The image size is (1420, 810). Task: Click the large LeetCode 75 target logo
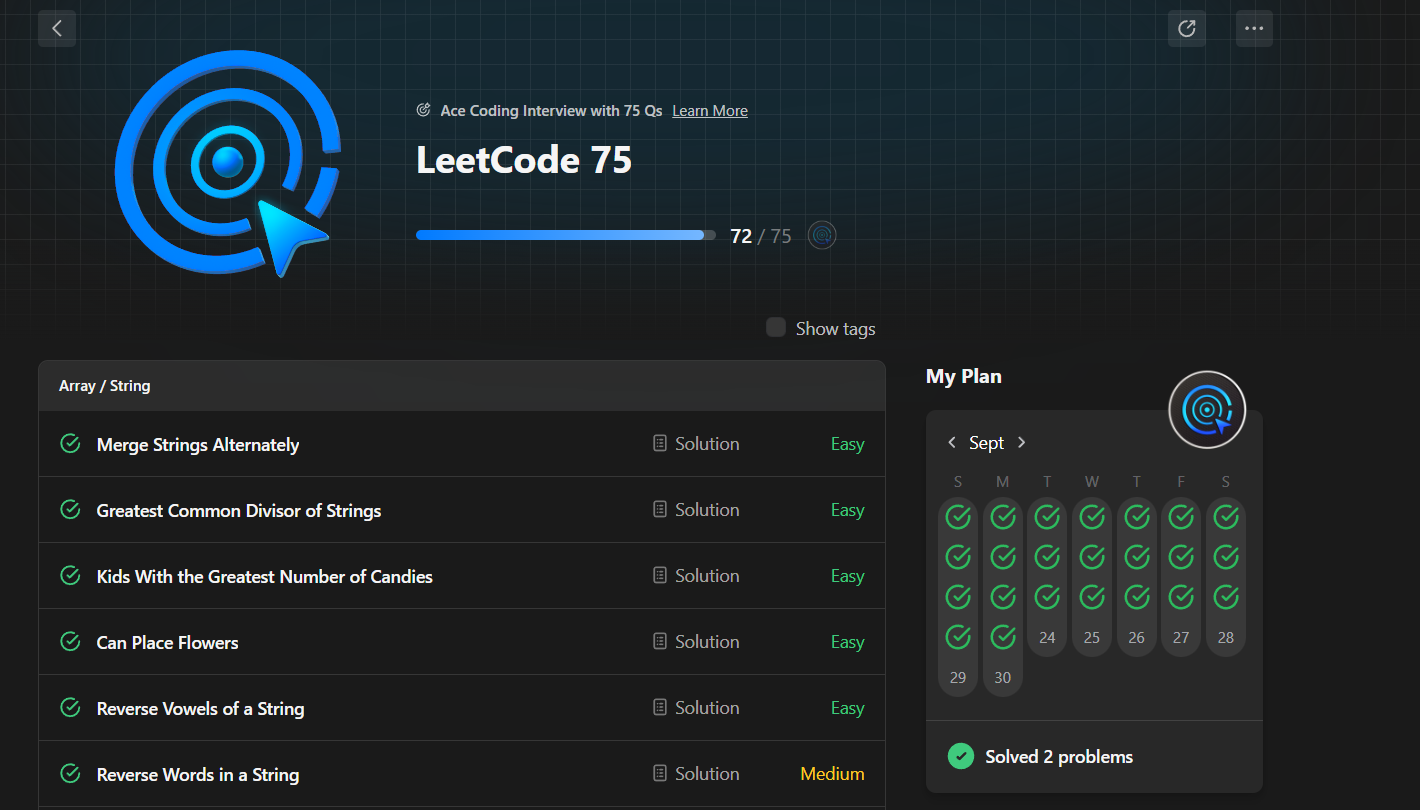(226, 163)
